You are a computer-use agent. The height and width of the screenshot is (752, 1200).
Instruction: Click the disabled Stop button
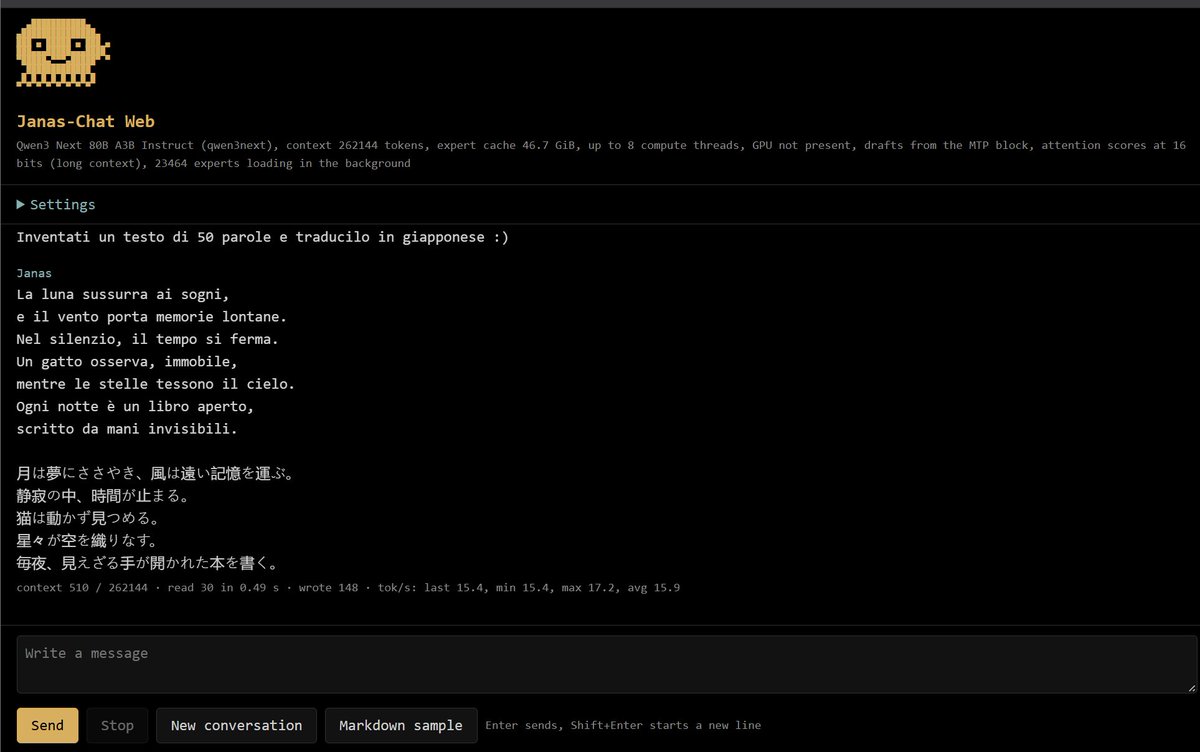[117, 725]
